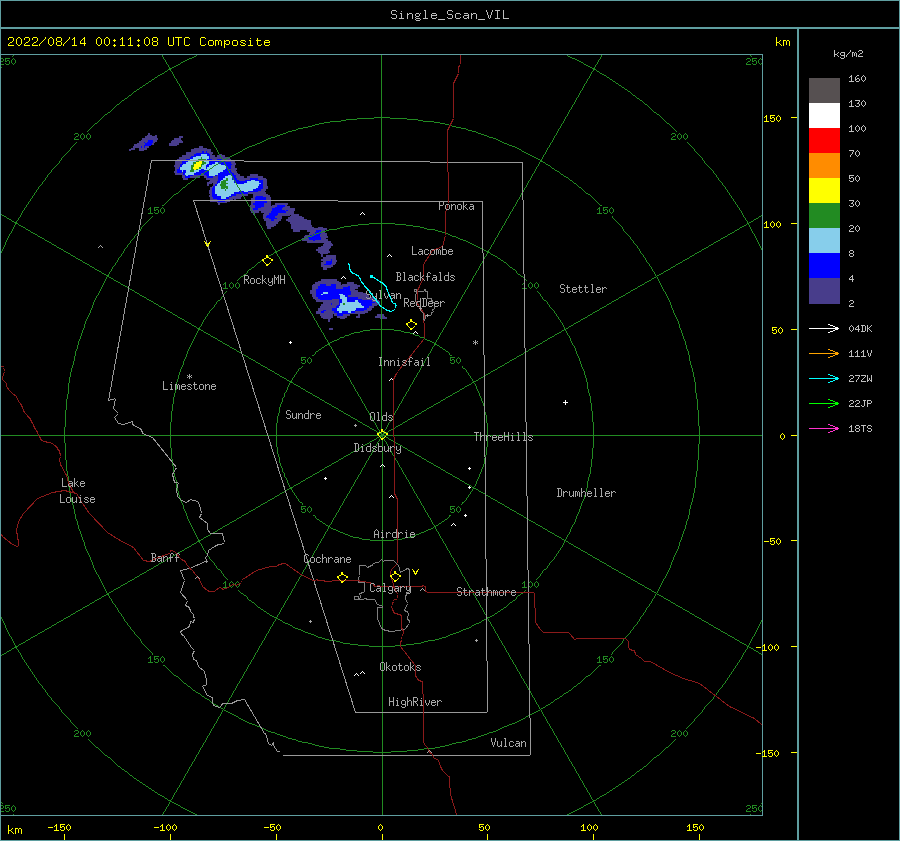Click the cyan storm track line near Sylvan
The height and width of the screenshot is (841, 900).
[x=372, y=288]
